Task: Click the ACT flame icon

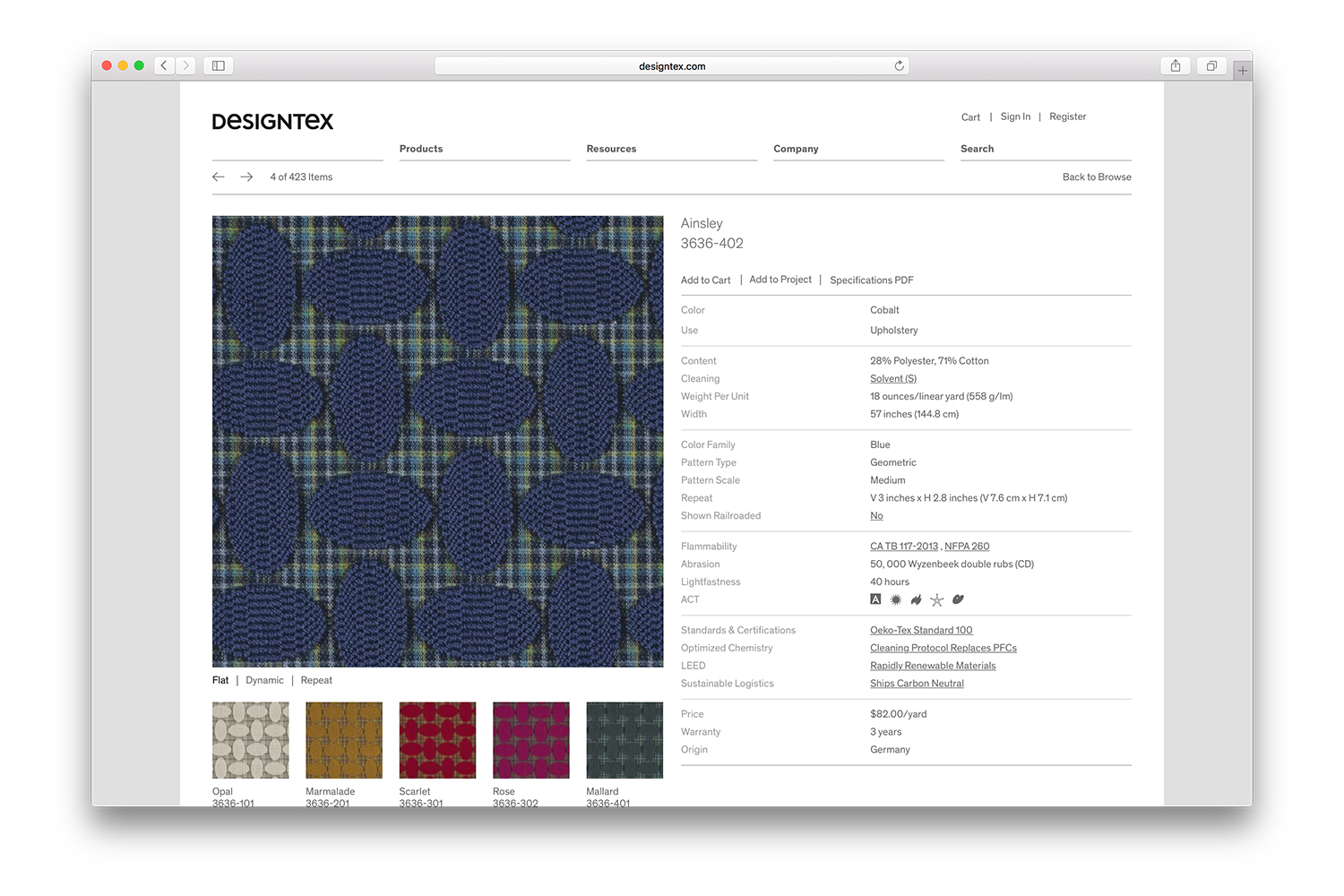Action: [x=916, y=600]
